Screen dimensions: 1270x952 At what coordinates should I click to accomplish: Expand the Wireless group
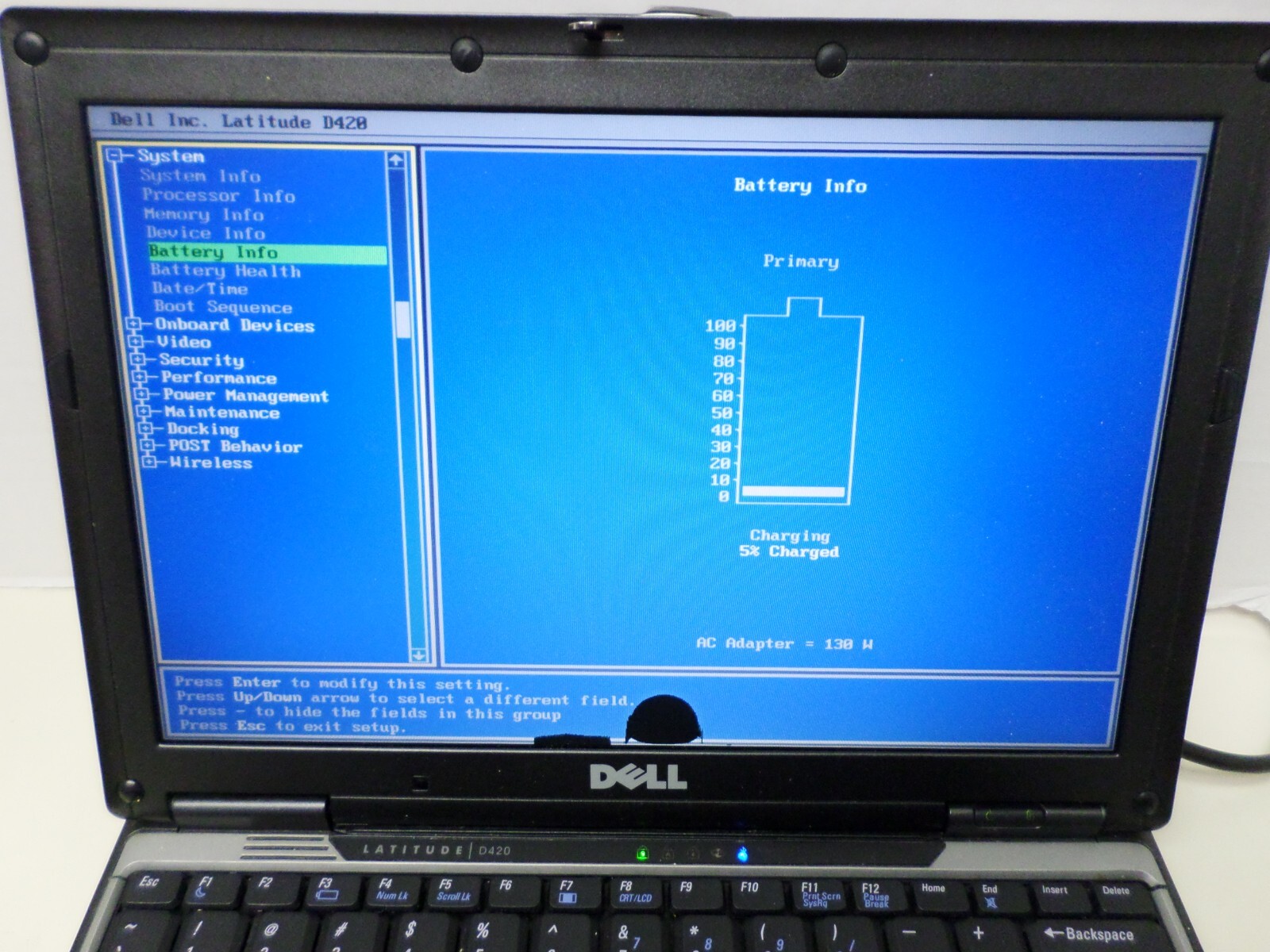coord(148,462)
